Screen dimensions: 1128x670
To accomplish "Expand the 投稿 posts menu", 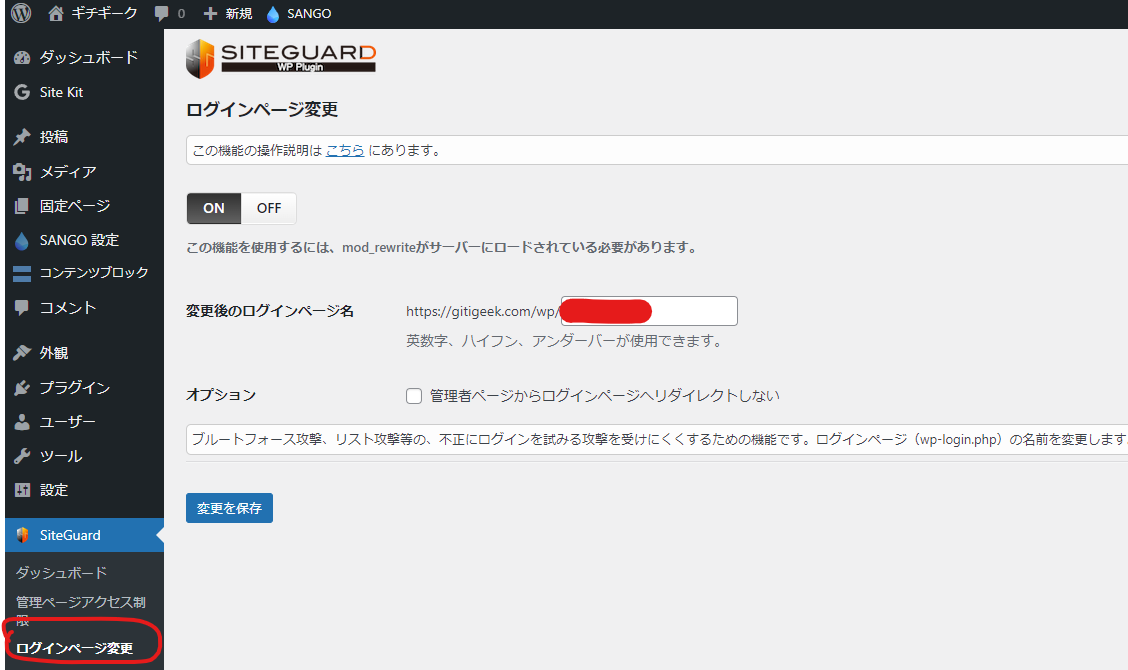I will pyautogui.click(x=54, y=137).
